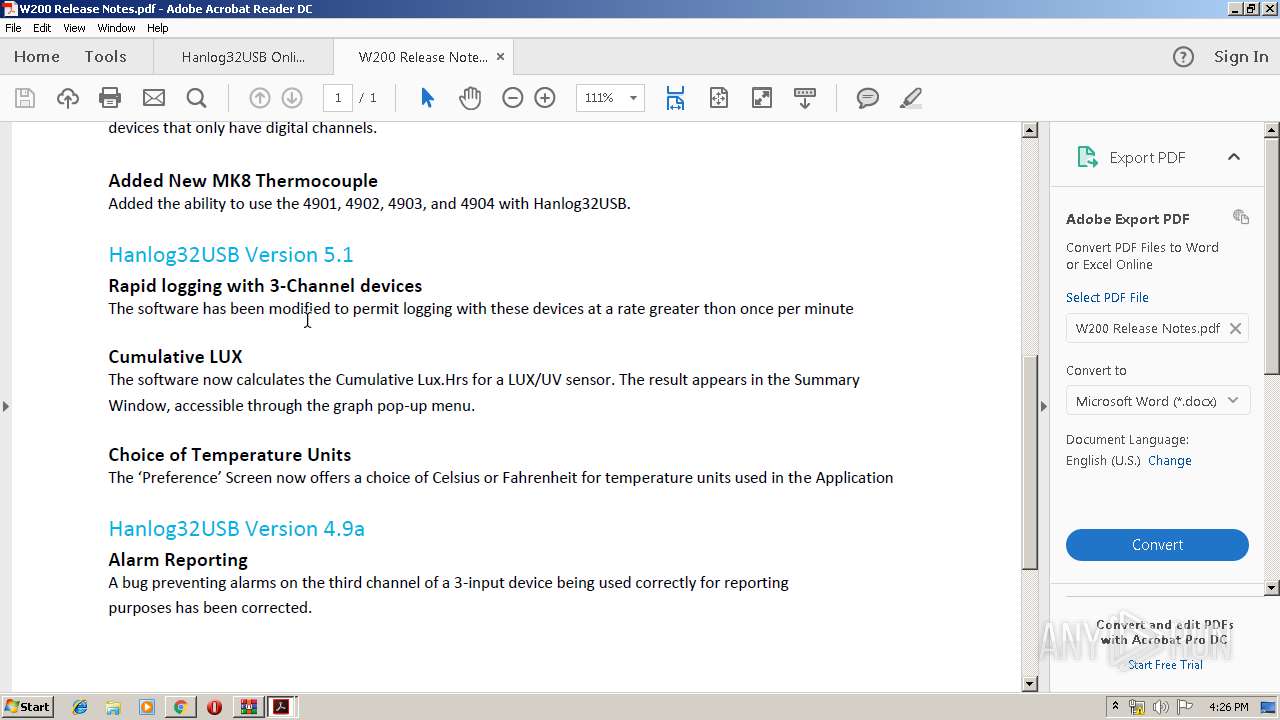Open the Windows Start button
The width and height of the screenshot is (1280, 720).
(x=28, y=707)
